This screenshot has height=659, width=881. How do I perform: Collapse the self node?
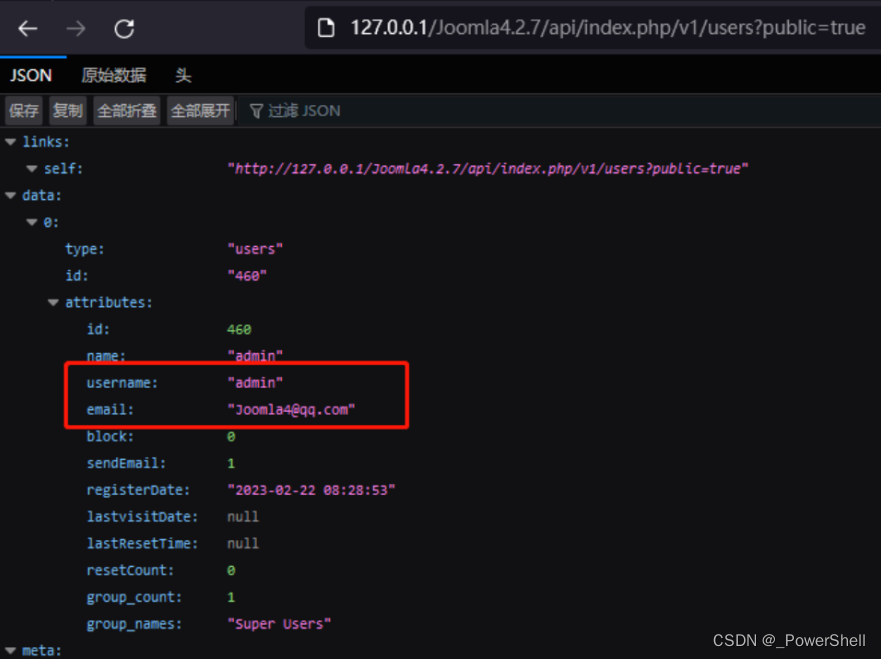pyautogui.click(x=31, y=169)
